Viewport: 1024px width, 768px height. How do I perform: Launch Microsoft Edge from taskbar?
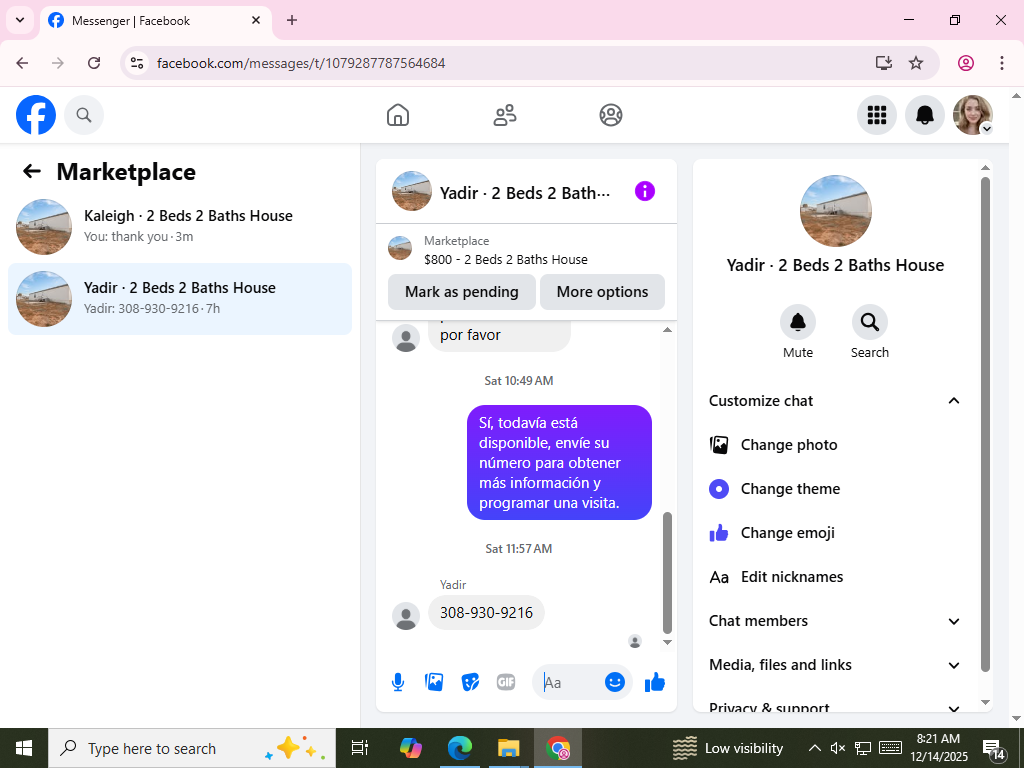(460, 748)
